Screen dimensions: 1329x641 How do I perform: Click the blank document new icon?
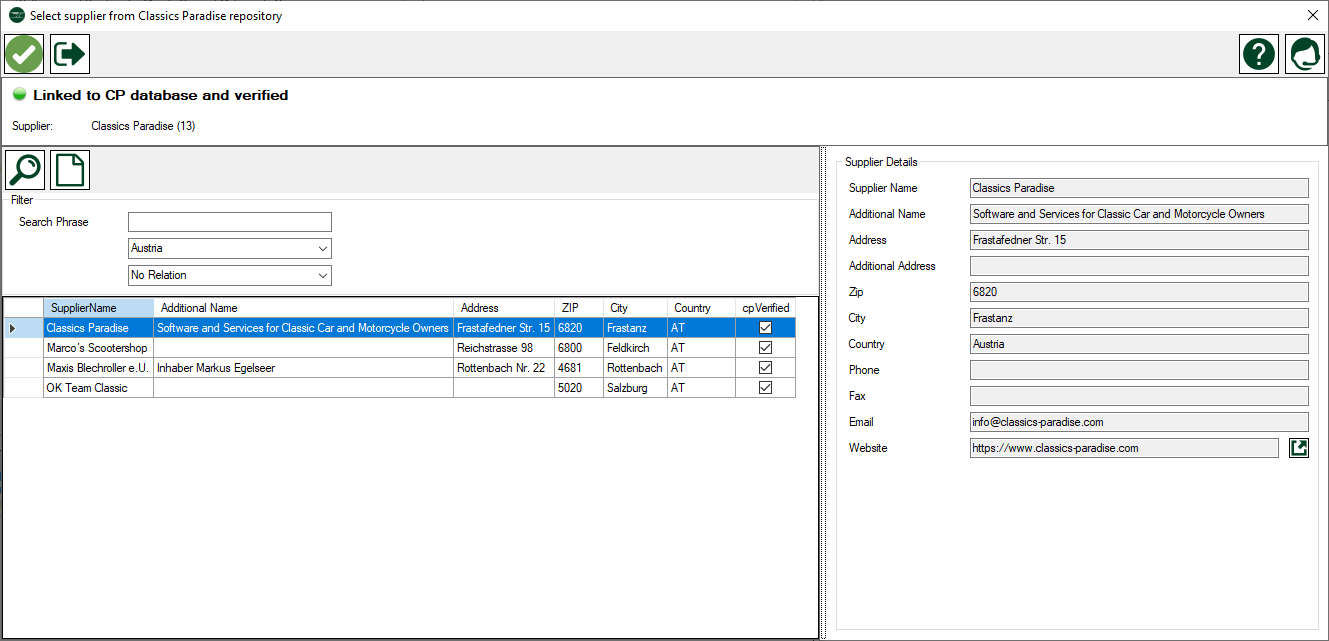point(70,170)
